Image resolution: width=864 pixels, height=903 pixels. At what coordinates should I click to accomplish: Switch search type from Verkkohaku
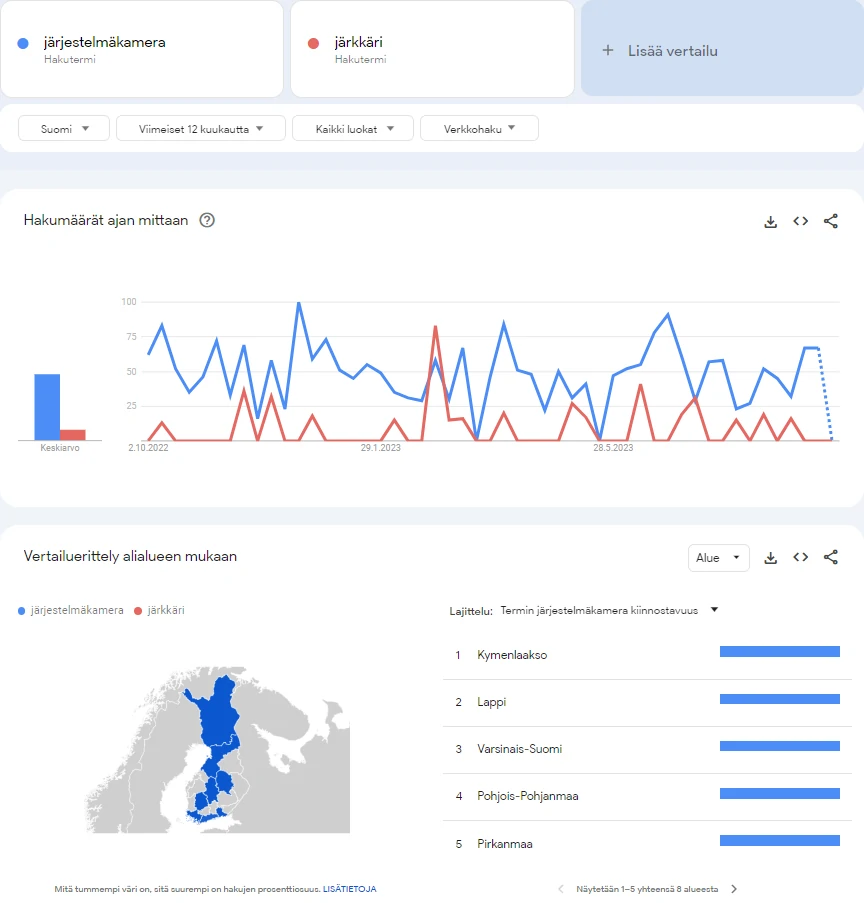(479, 128)
